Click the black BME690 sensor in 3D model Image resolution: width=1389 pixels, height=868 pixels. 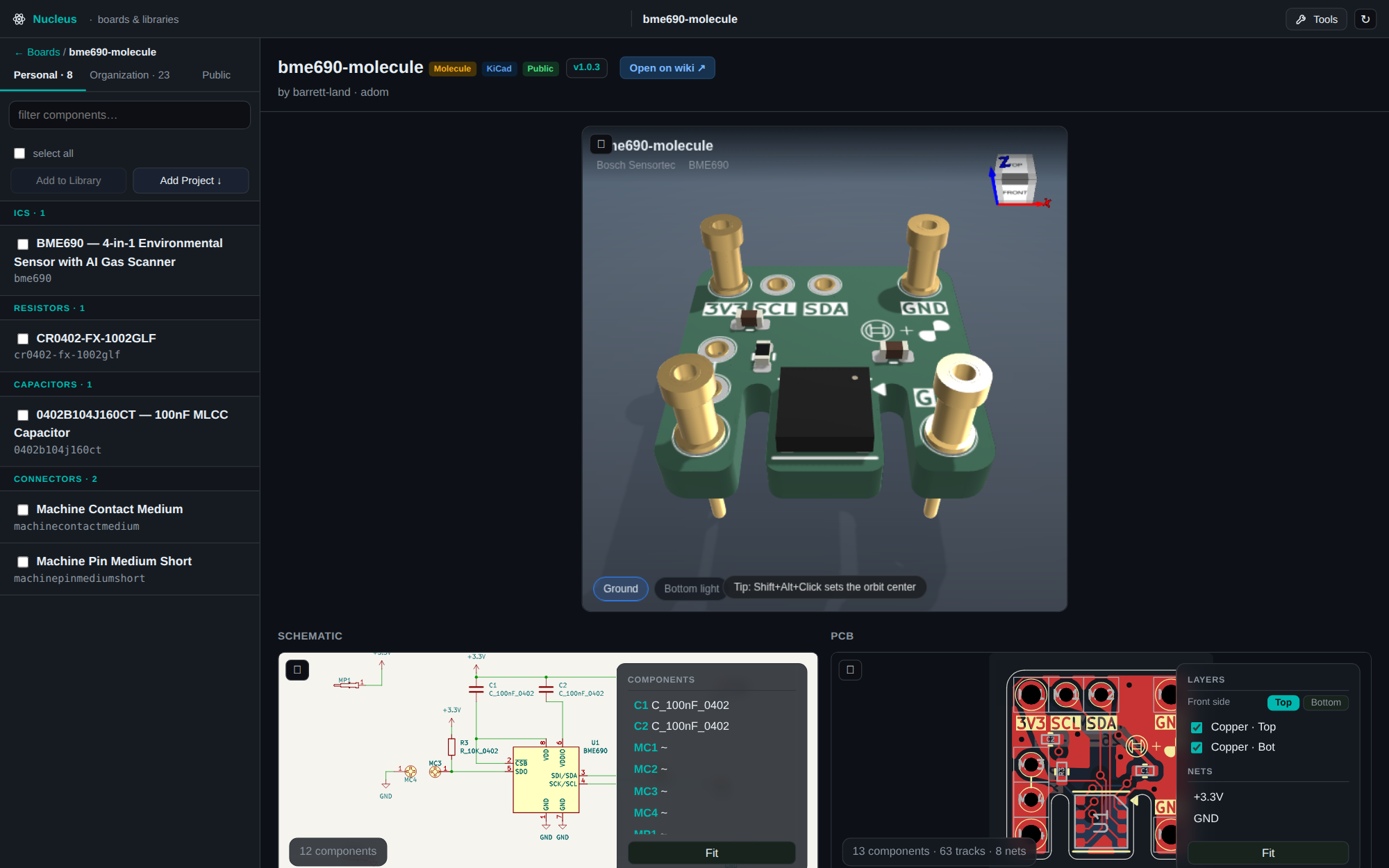point(824,410)
